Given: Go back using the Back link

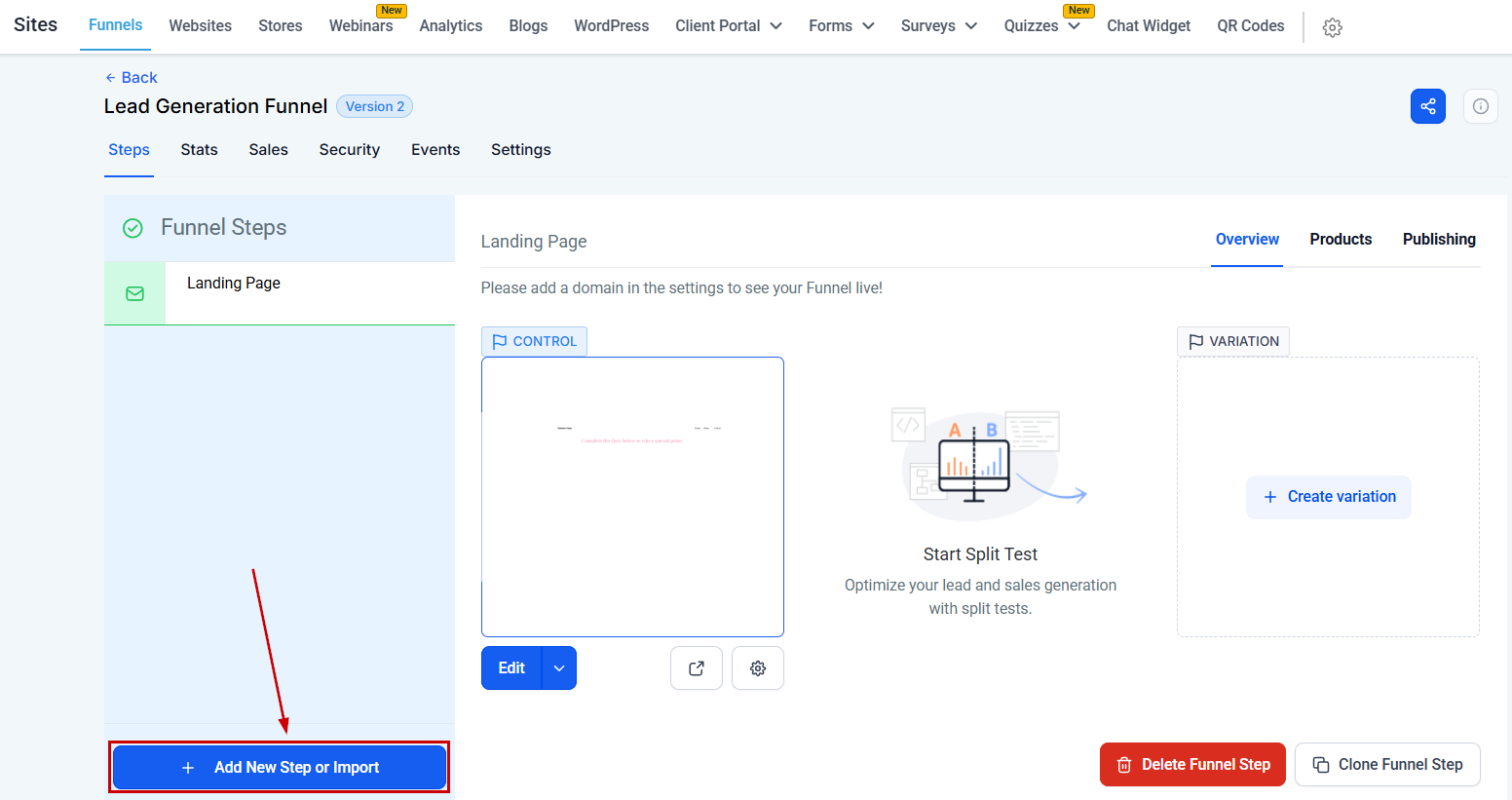Looking at the screenshot, I should point(132,78).
